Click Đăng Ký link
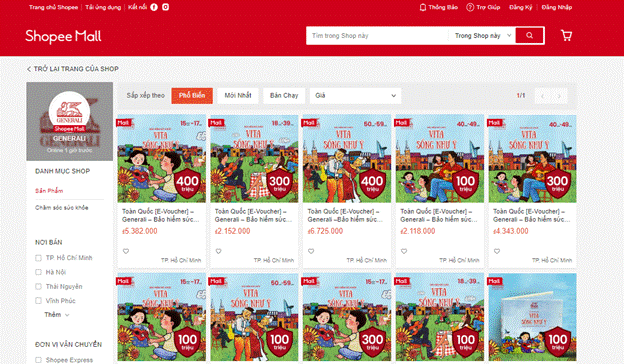The image size is (624, 364). (x=521, y=7)
